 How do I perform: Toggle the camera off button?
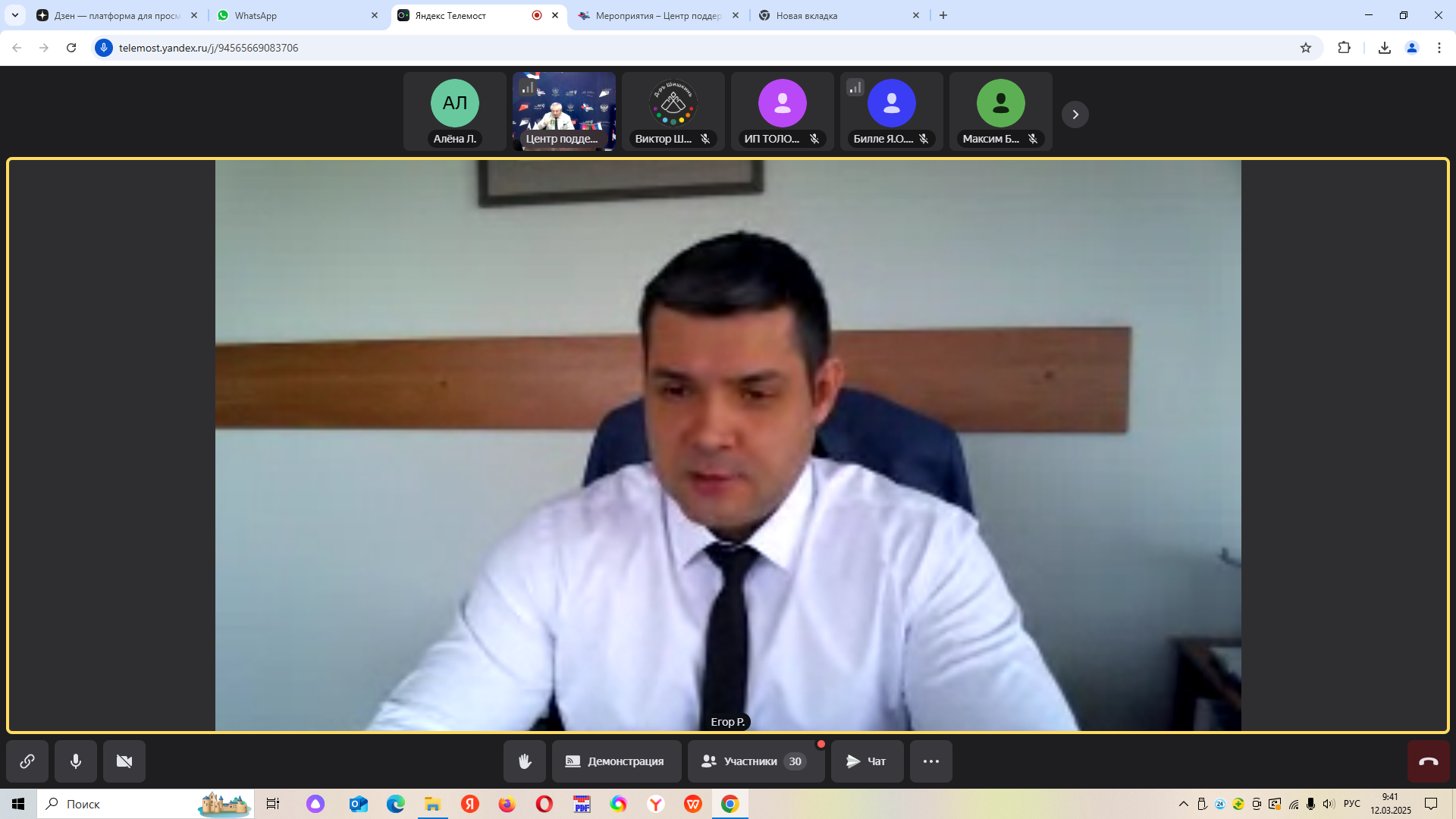(124, 761)
